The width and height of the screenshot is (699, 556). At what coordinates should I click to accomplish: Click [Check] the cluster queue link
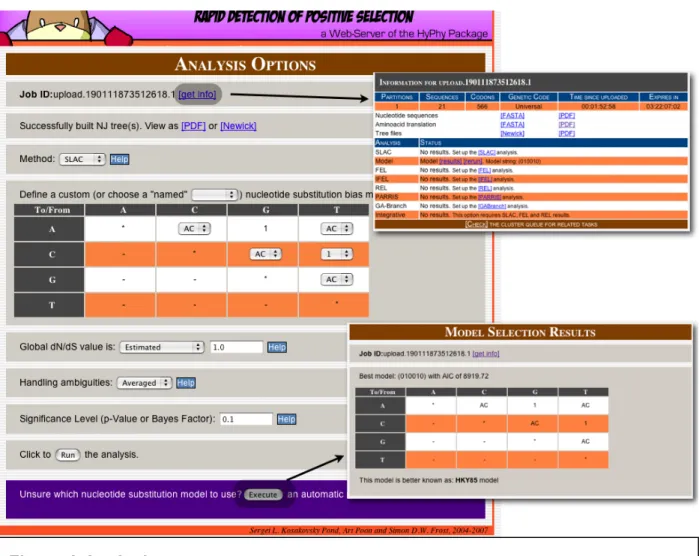[x=477, y=224]
